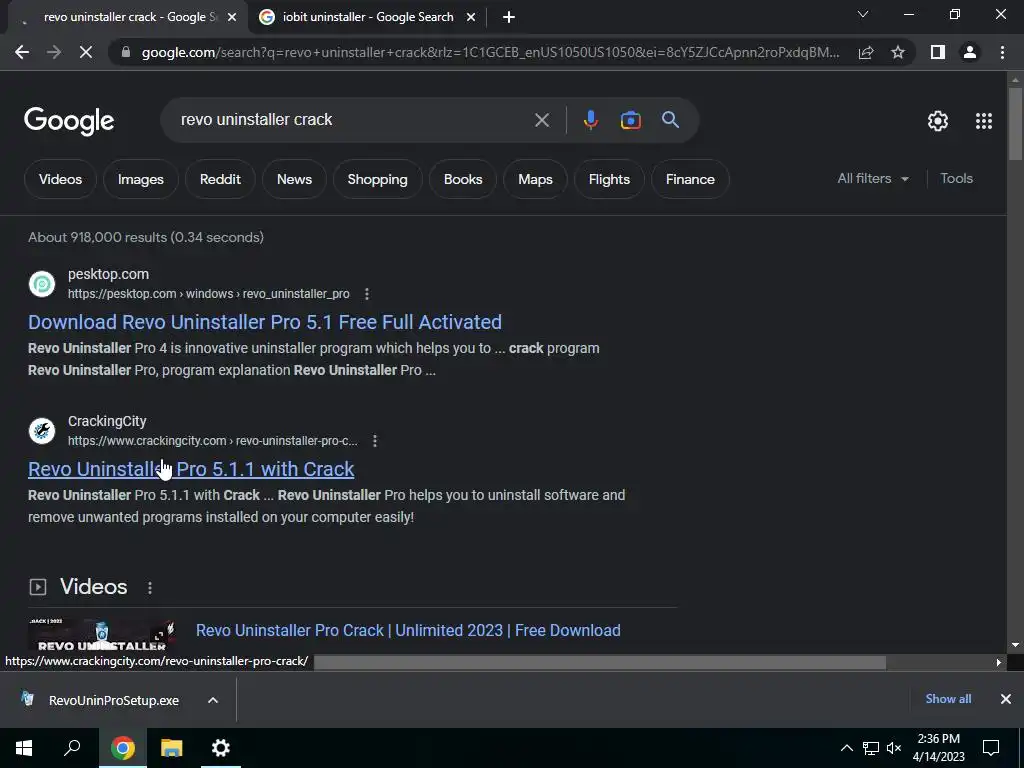This screenshot has width=1024, height=768.
Task: Close the downloads bar
Action: point(1006,699)
